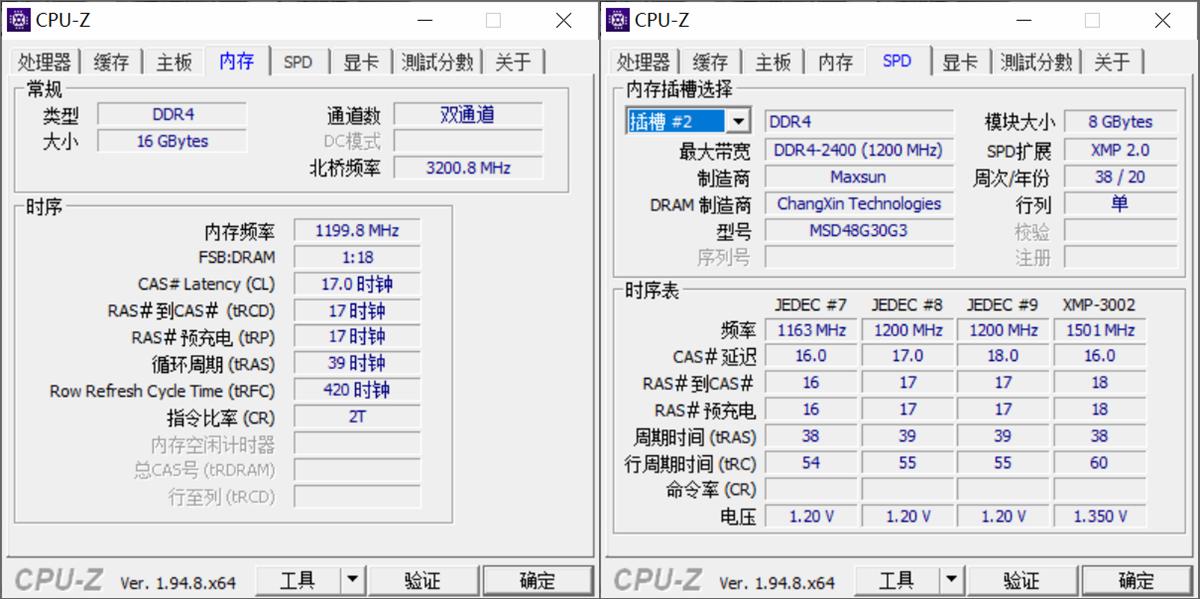
Task: Open the 工具 dropdown arrow in the right window
Action: 952,580
